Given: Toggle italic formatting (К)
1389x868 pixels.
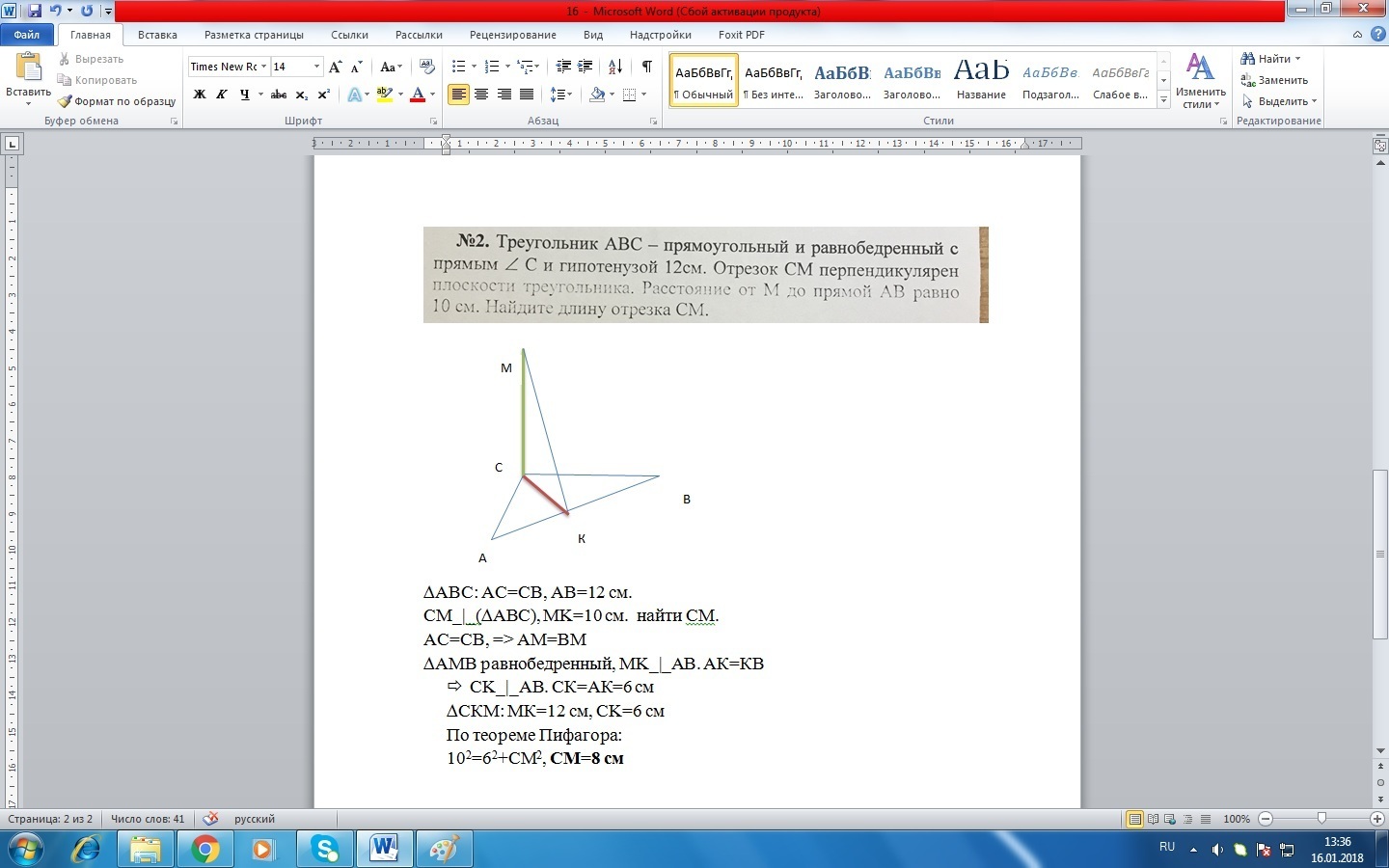Looking at the screenshot, I should pyautogui.click(x=222, y=95).
